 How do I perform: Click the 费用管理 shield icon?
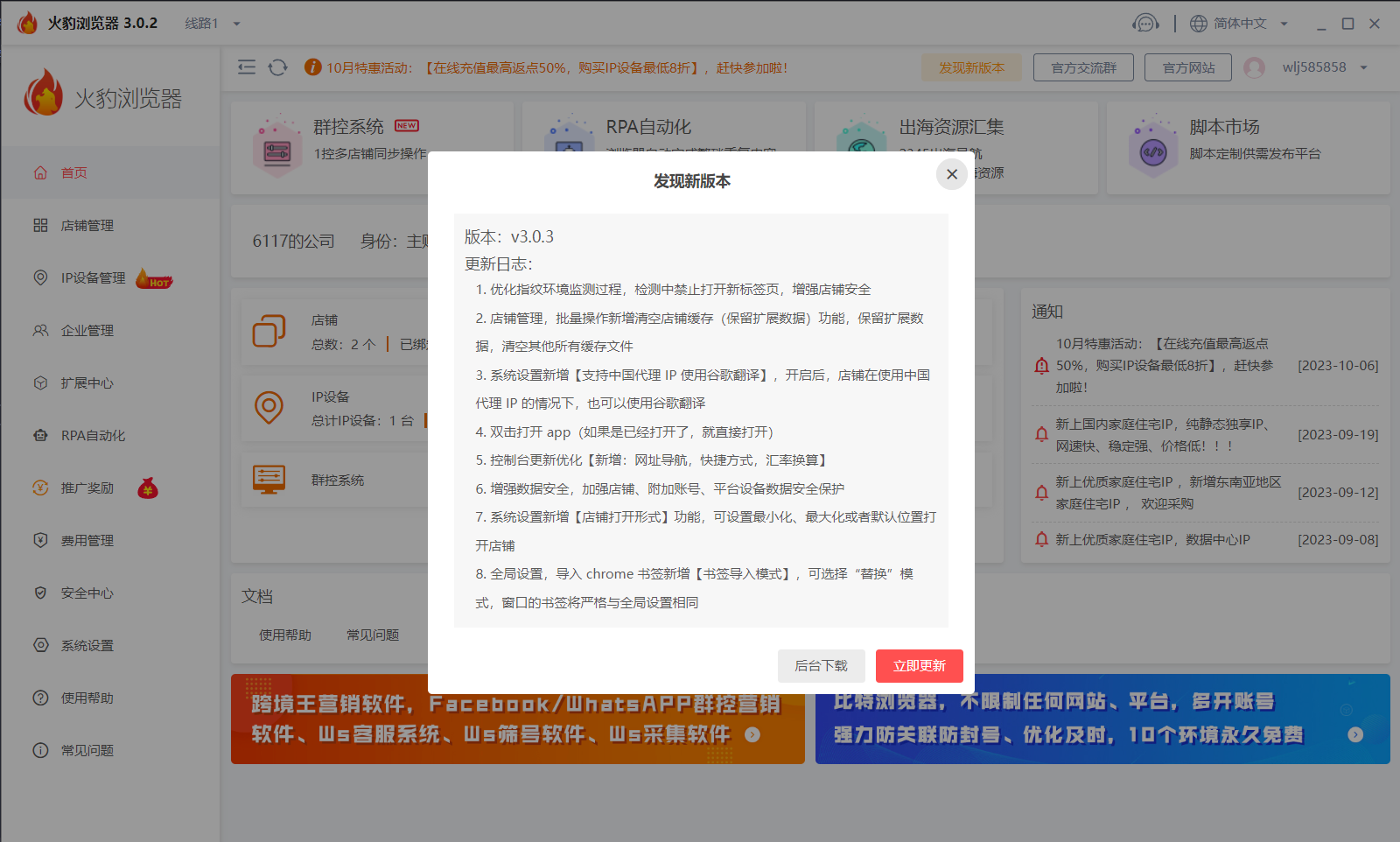40,540
